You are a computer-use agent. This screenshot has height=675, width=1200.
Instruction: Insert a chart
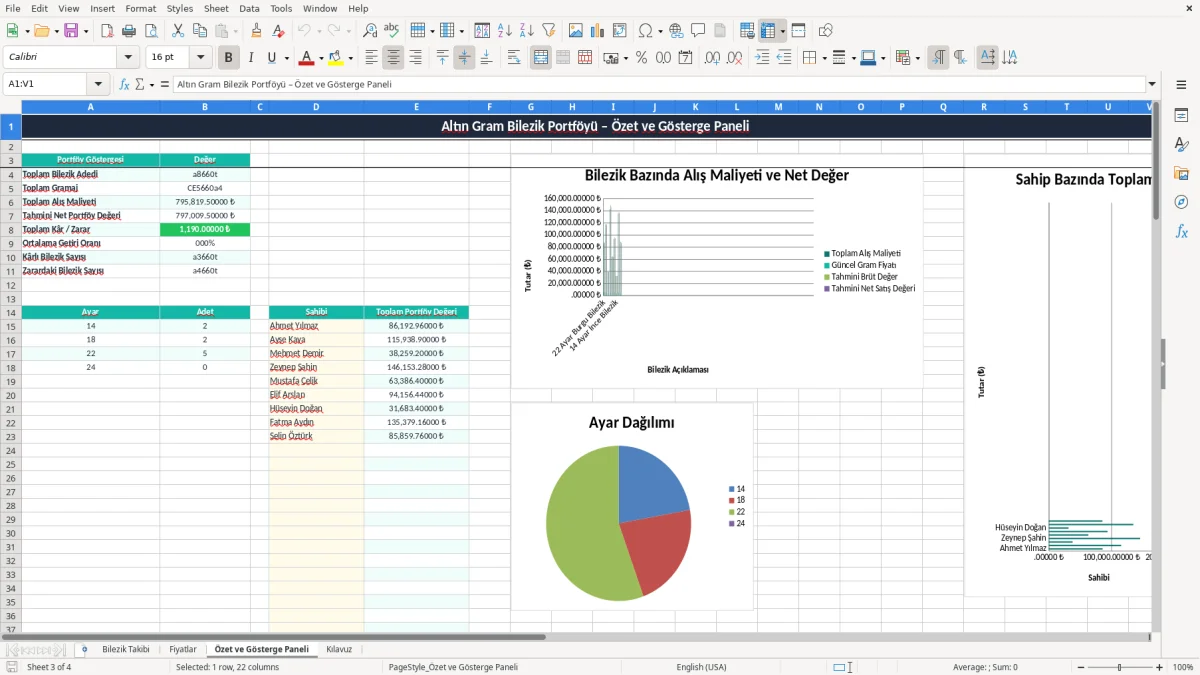coord(598,31)
